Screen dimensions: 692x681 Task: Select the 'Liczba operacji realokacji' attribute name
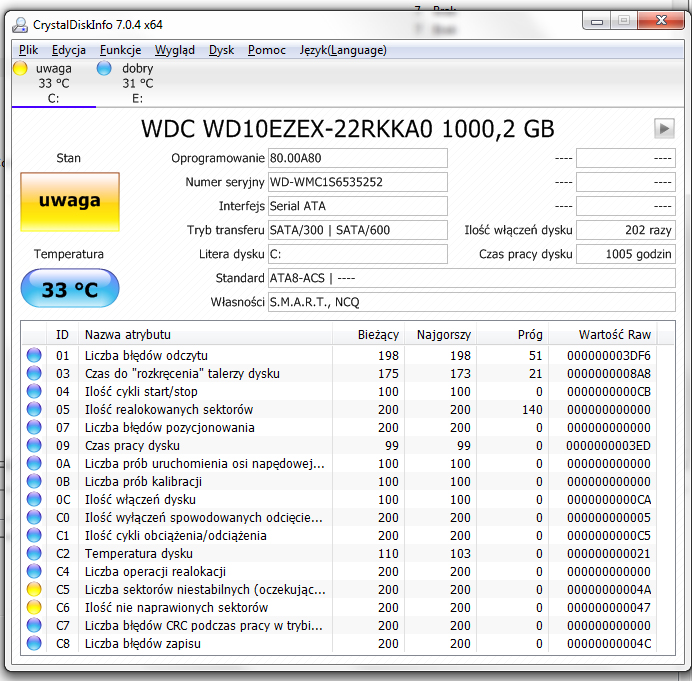pos(155,572)
